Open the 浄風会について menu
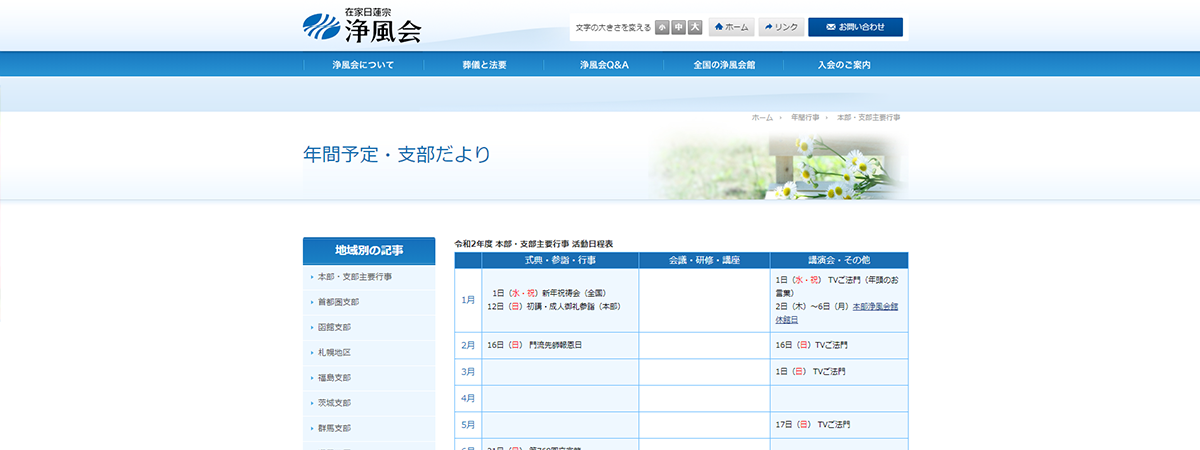Viewport: 1200px width, 450px height. click(x=363, y=65)
